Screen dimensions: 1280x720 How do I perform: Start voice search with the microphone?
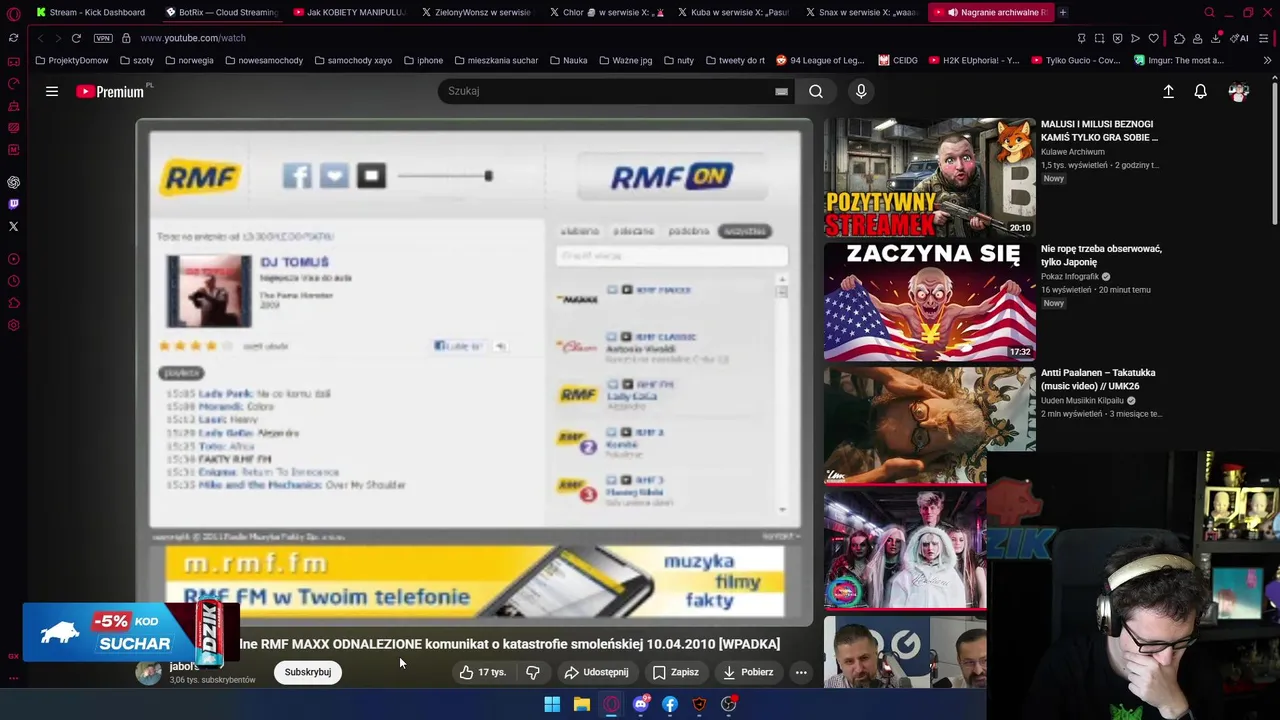[861, 91]
